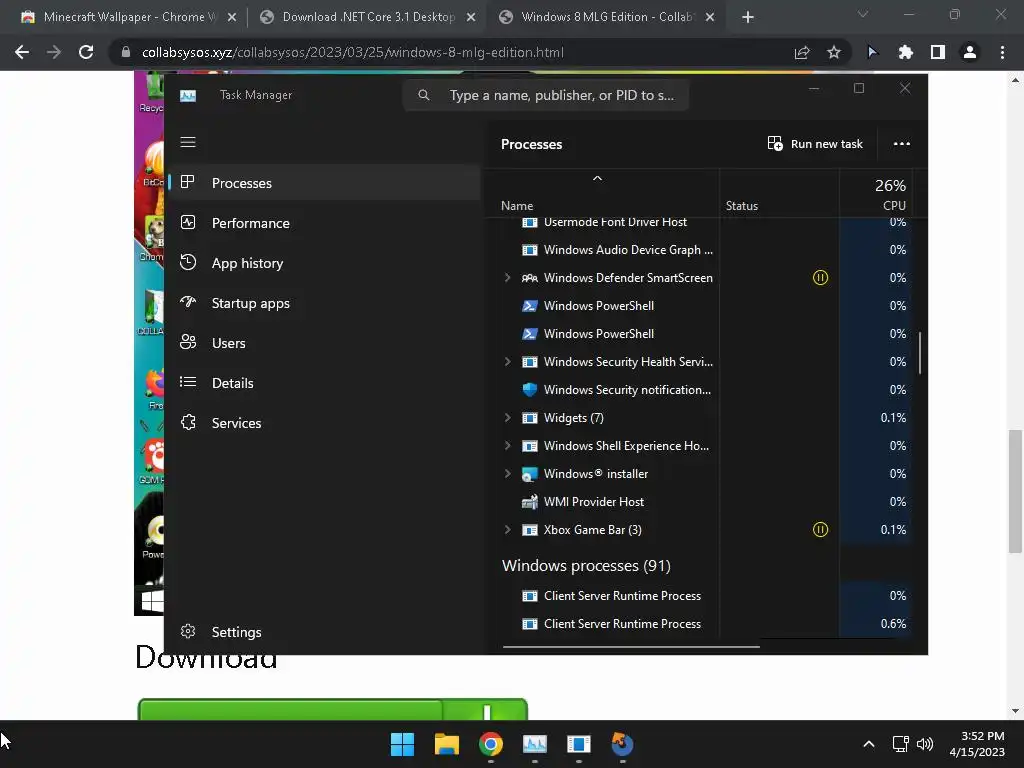Click the Chrome icon on the taskbar
Screen dimensions: 1024x768
pos(490,744)
